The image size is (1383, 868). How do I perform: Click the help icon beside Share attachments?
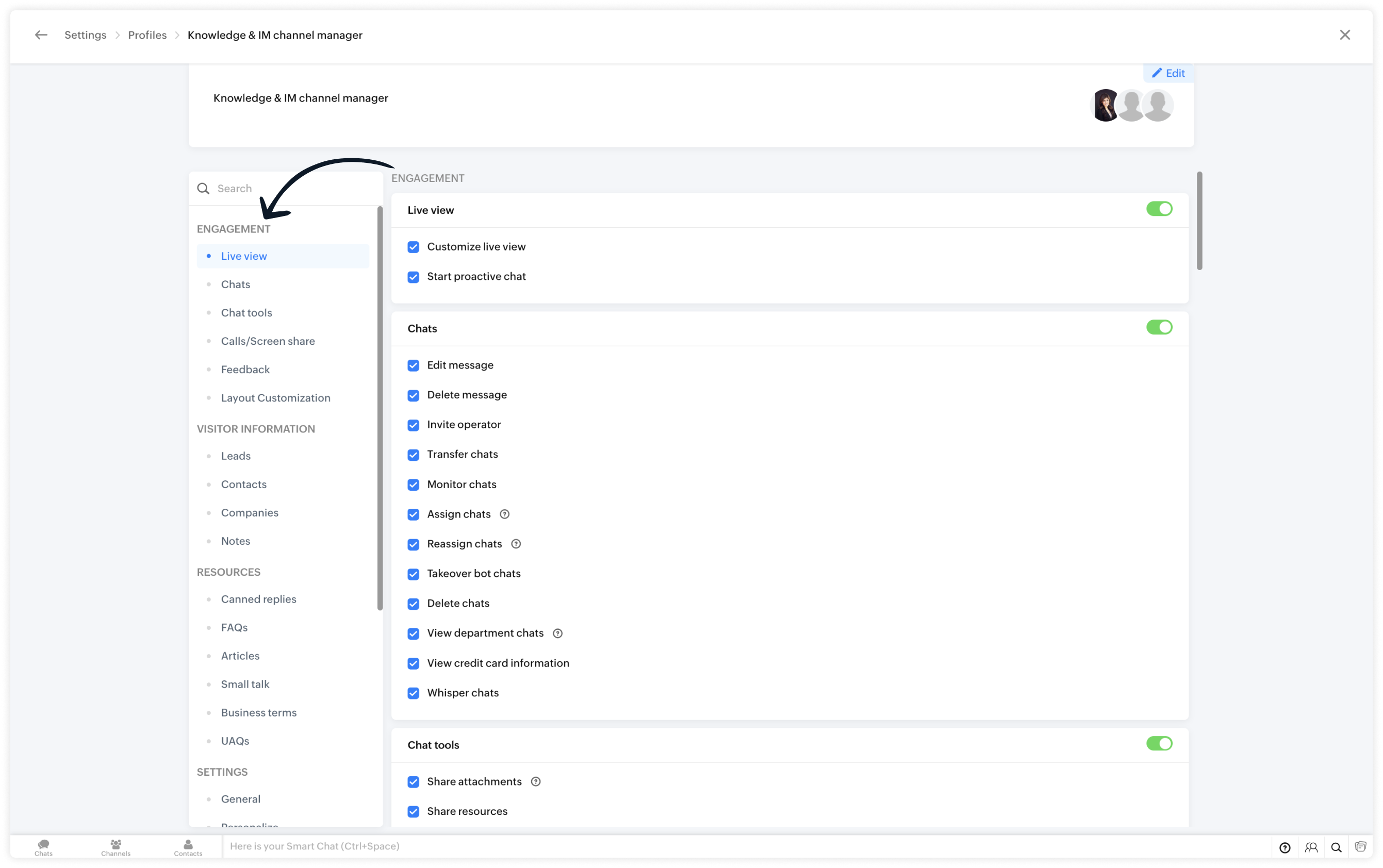pos(536,782)
